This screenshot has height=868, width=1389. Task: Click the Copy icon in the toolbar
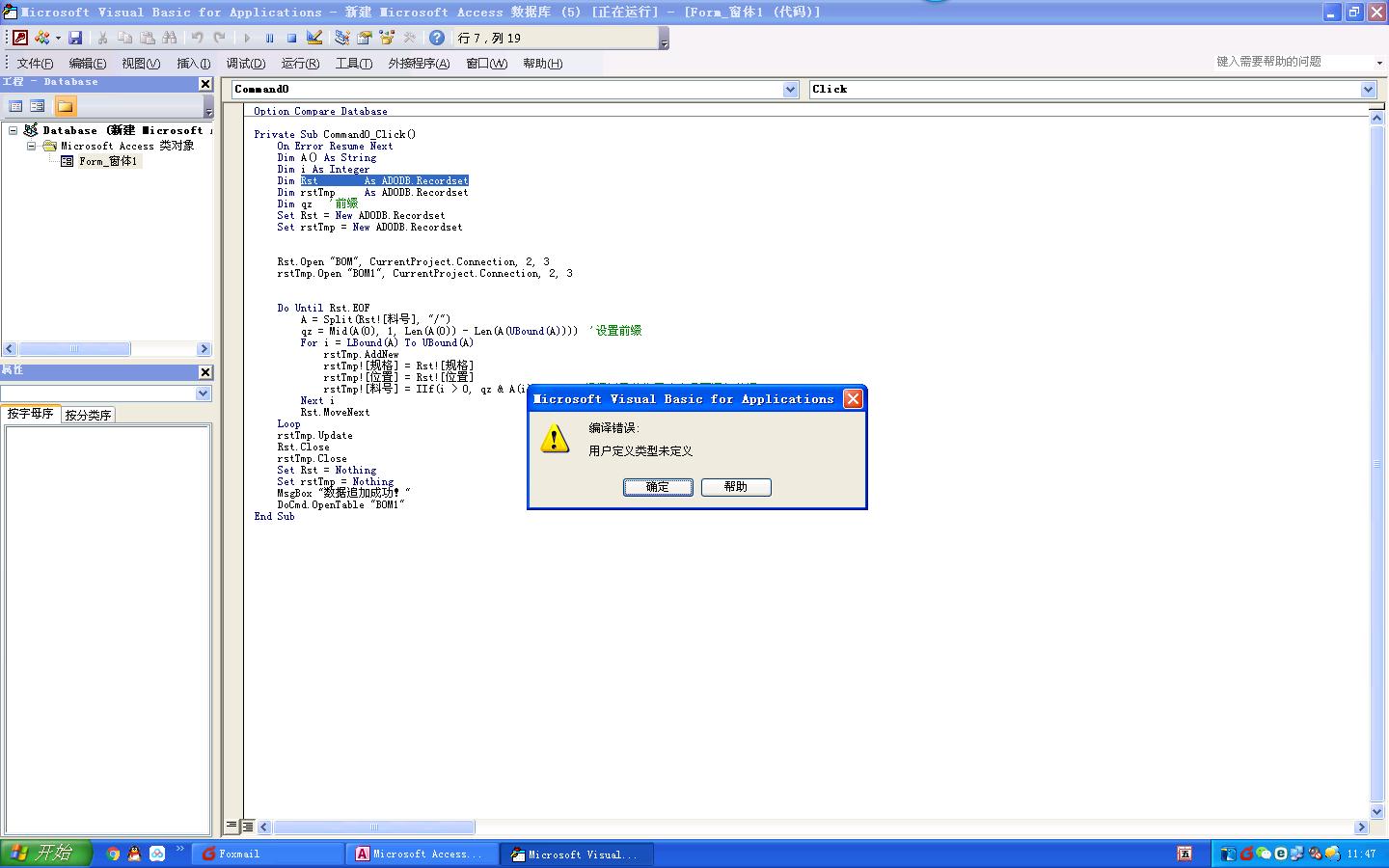point(124,38)
